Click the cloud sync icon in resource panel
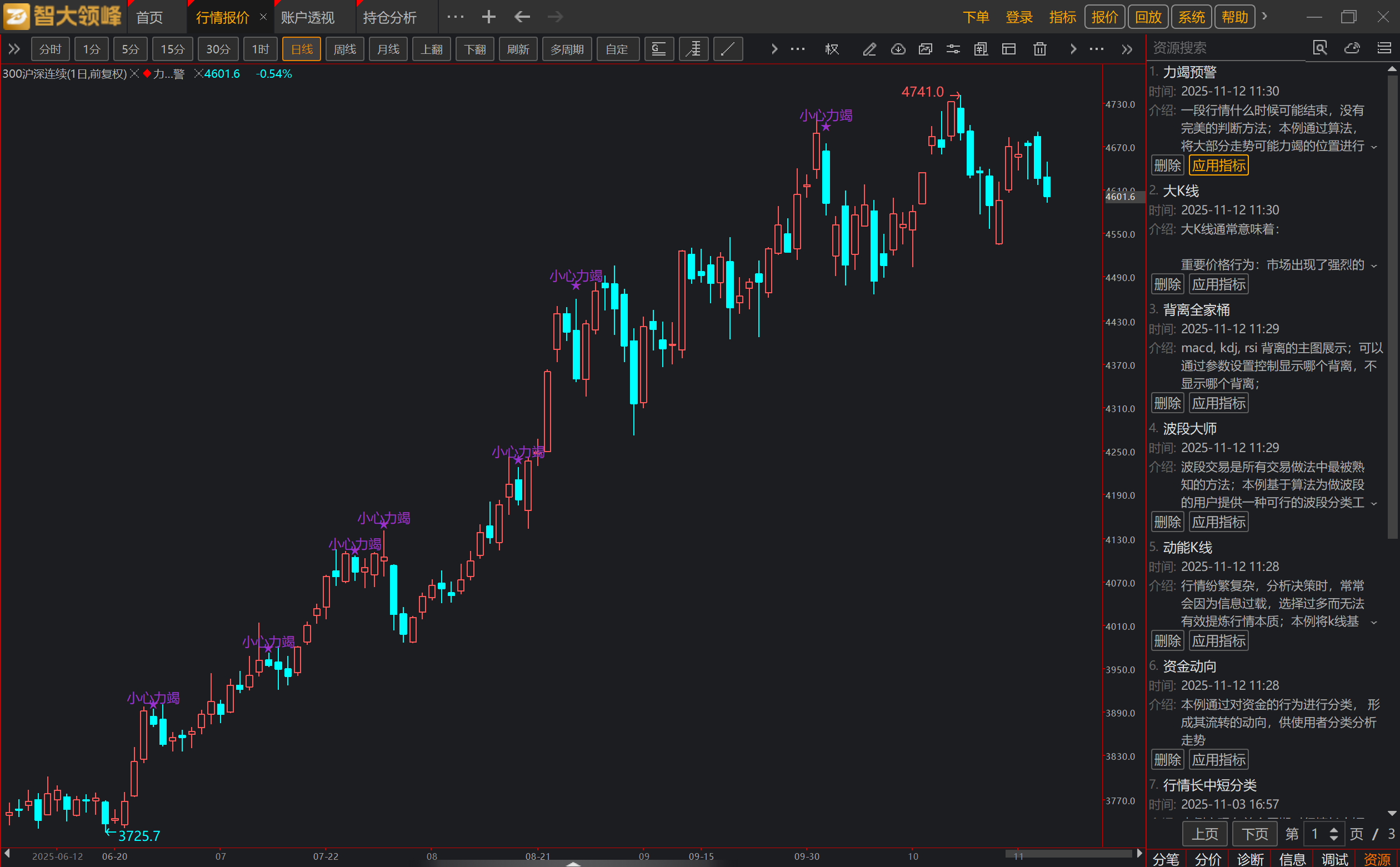The width and height of the screenshot is (1400, 867). click(x=1352, y=48)
